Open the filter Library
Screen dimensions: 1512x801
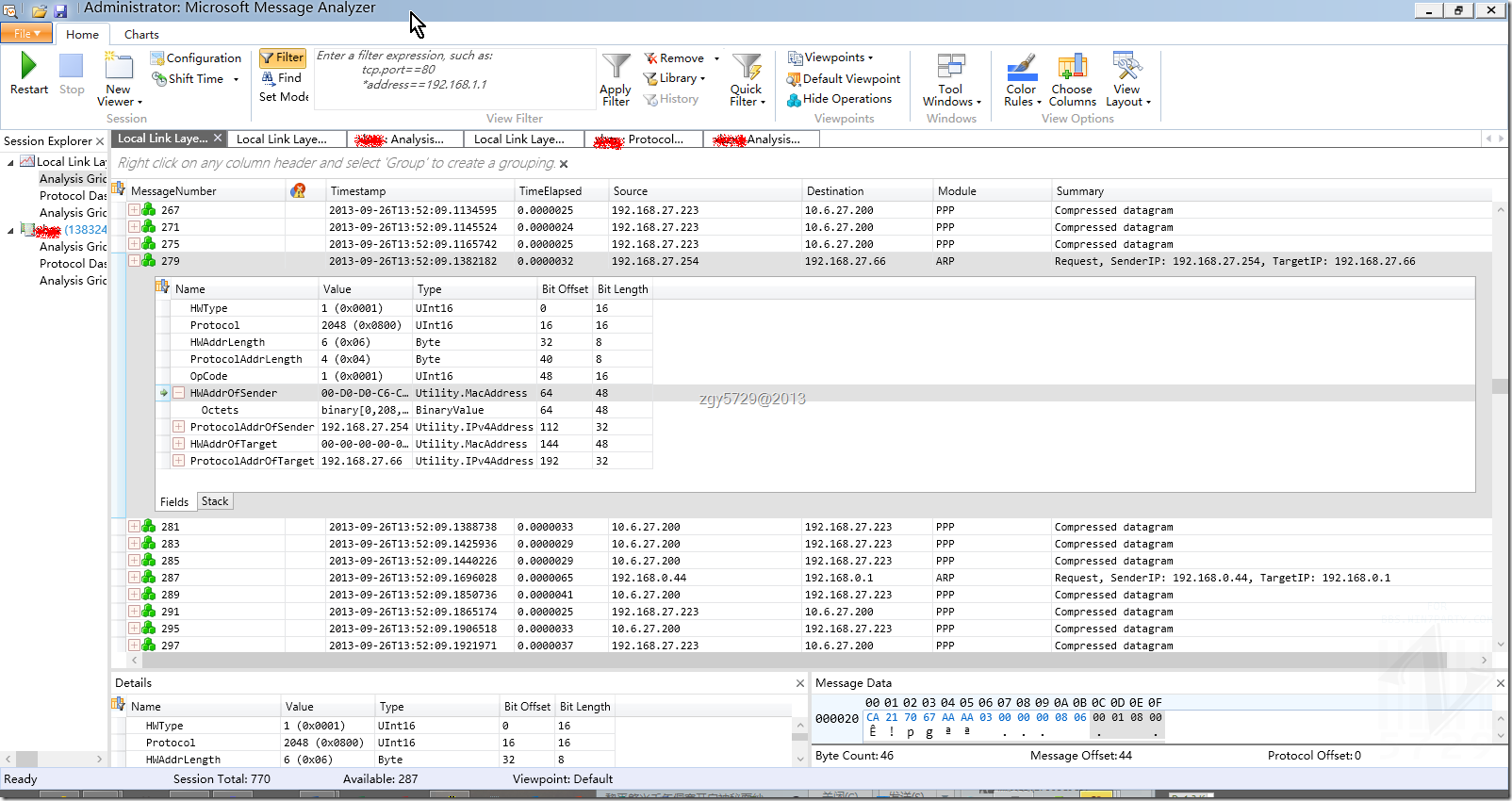tap(673, 78)
